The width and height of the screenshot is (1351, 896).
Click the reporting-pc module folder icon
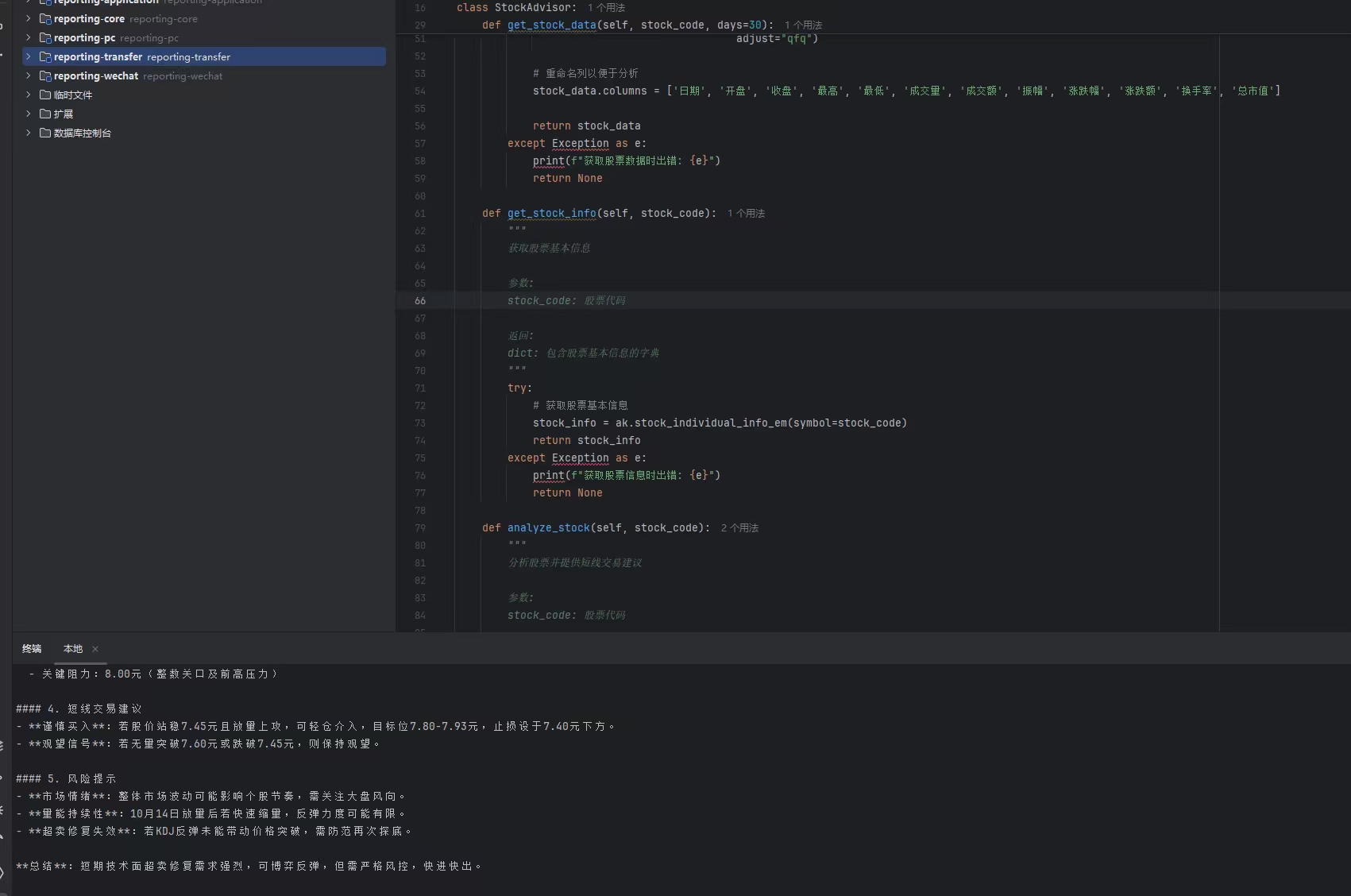(x=45, y=38)
